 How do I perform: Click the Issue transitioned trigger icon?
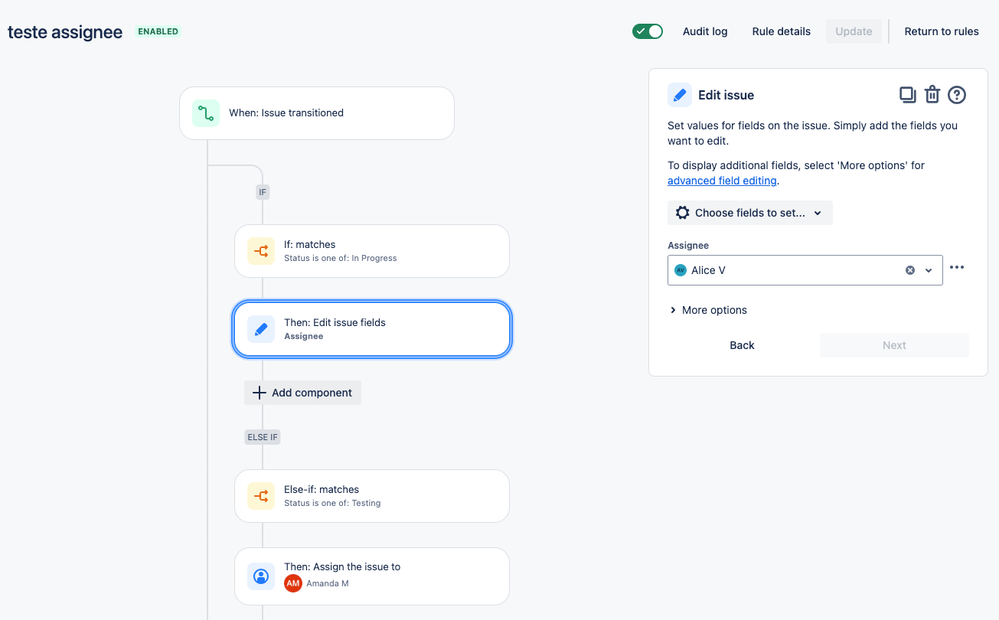tap(206, 113)
